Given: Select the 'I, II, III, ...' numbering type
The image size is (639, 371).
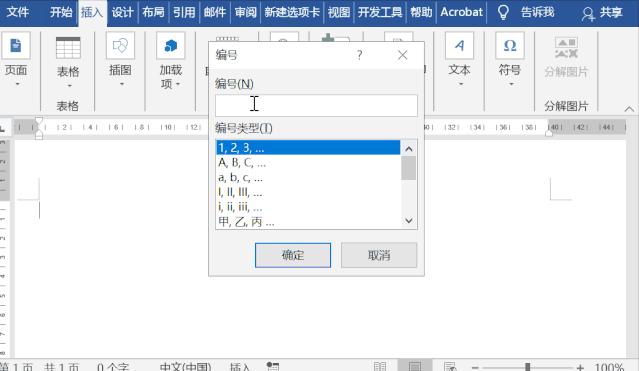Looking at the screenshot, I should 308,192.
